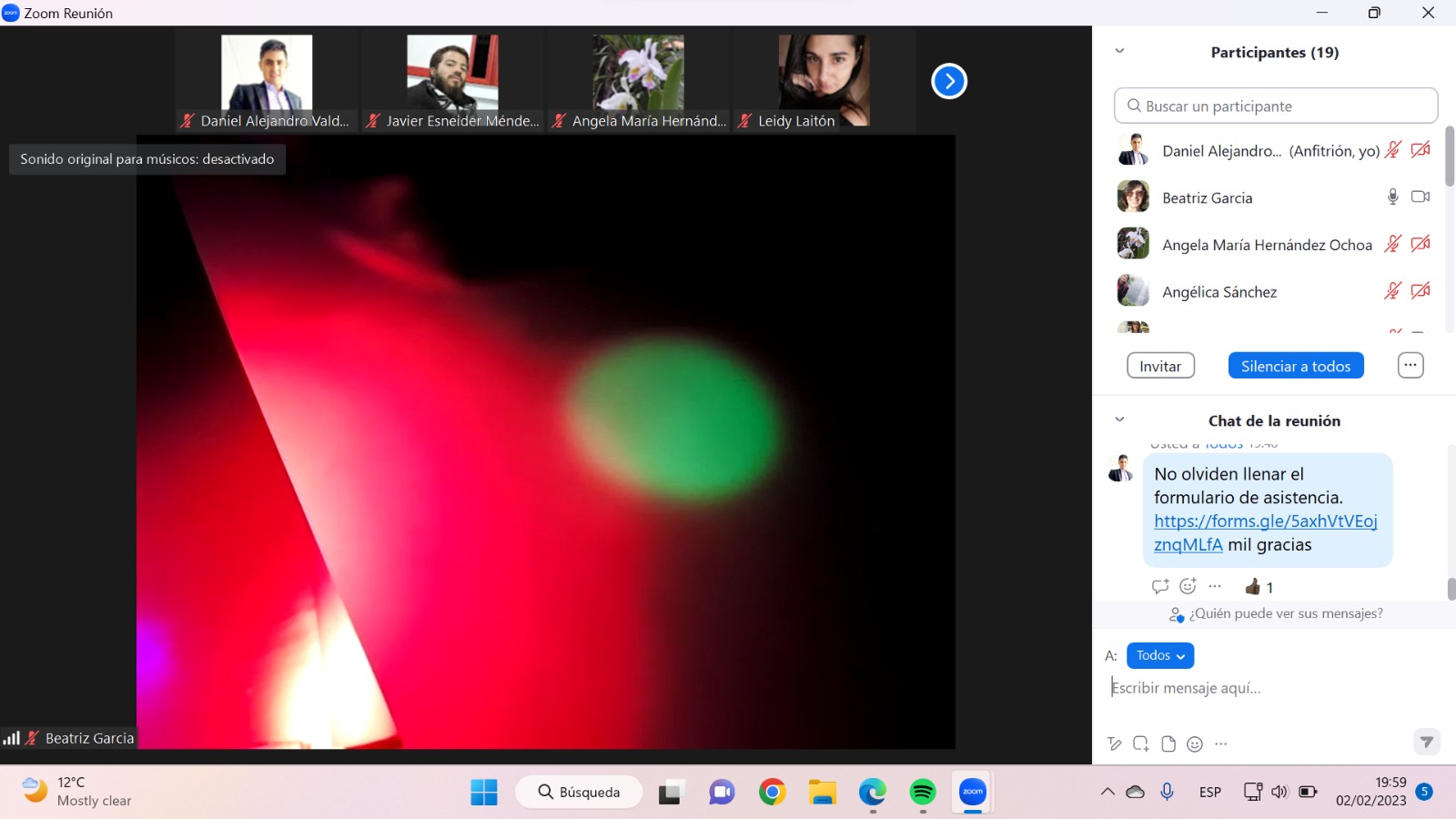Click Zoom icon in taskbar
The height and width of the screenshot is (819, 1456).
973,793
